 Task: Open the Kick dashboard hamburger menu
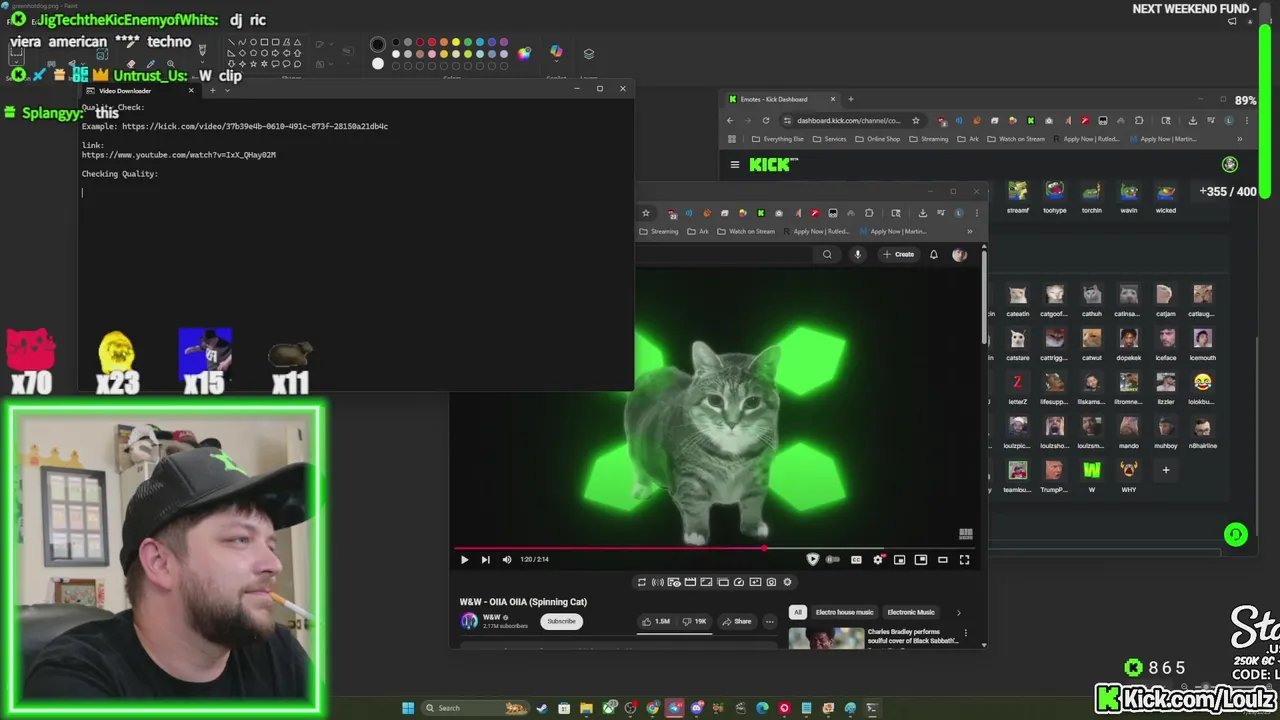(x=735, y=165)
